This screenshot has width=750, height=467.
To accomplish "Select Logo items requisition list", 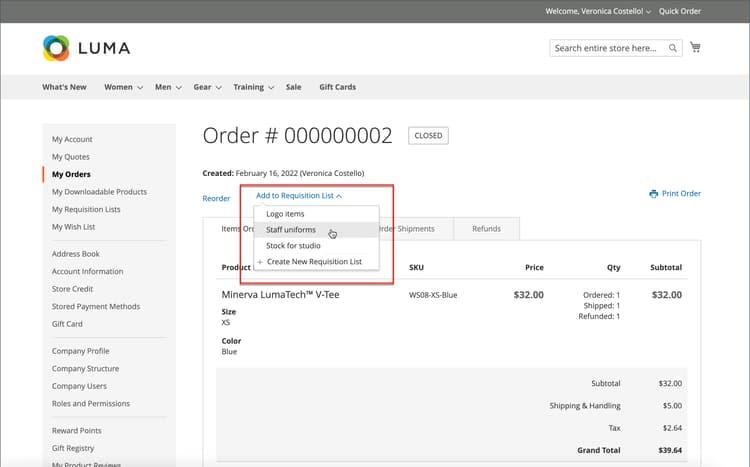I will 316,214.
